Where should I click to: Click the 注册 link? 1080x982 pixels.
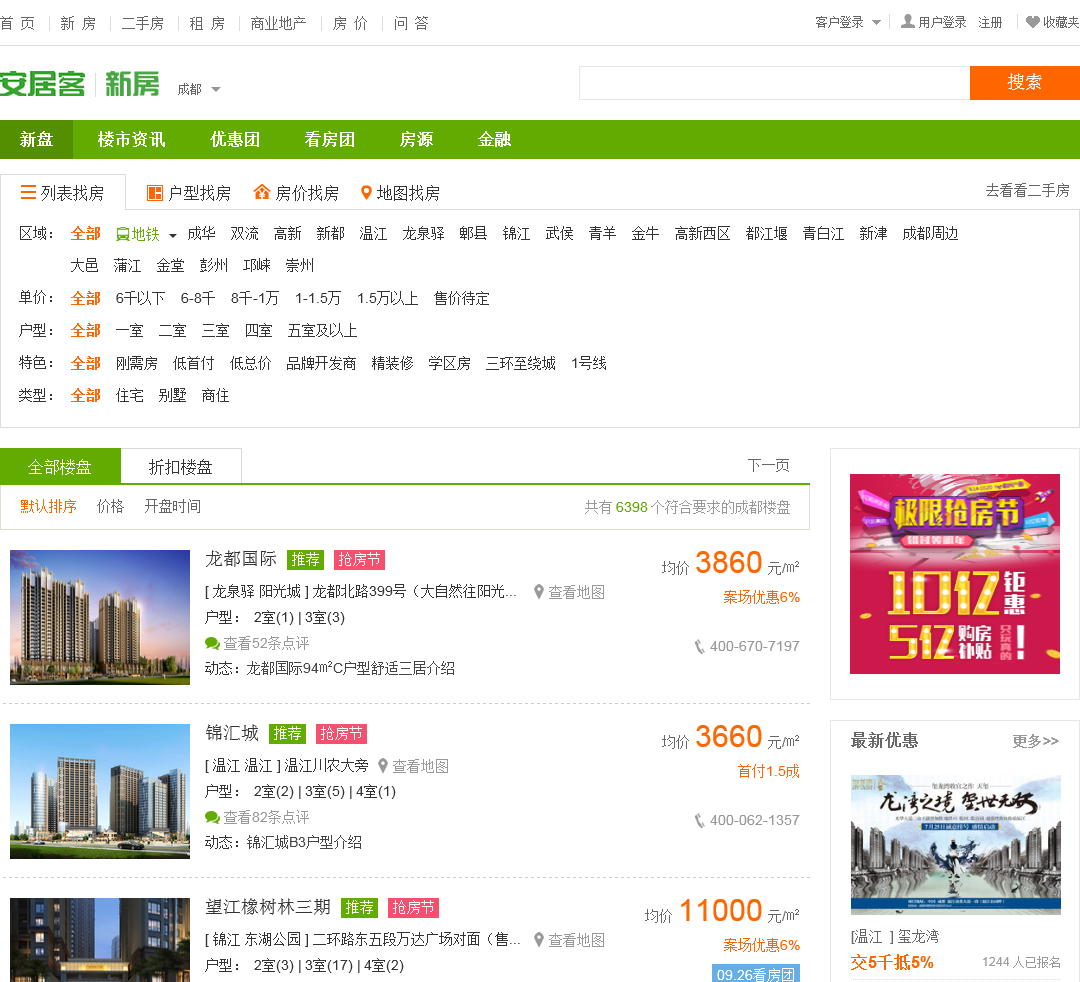990,23
